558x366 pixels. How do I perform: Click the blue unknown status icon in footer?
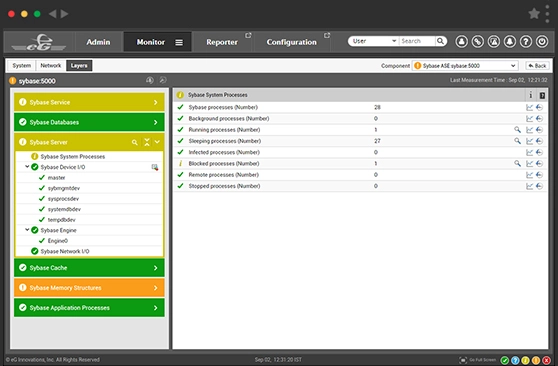515,360
